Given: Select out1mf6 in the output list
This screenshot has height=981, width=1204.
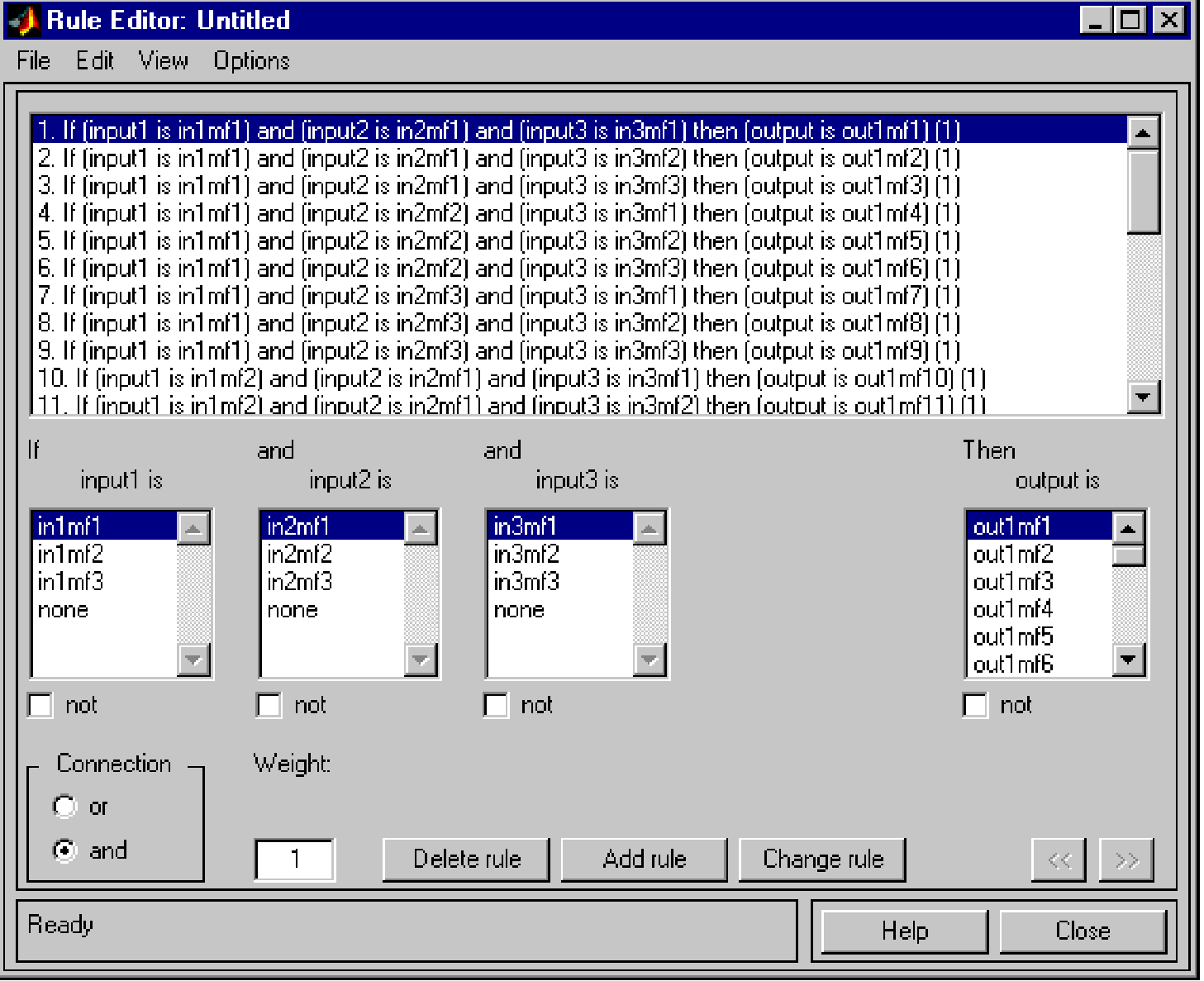Looking at the screenshot, I should click(1040, 664).
